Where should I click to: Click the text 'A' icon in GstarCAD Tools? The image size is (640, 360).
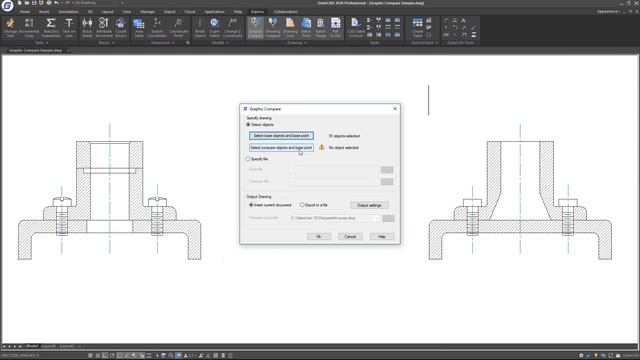(463, 20)
